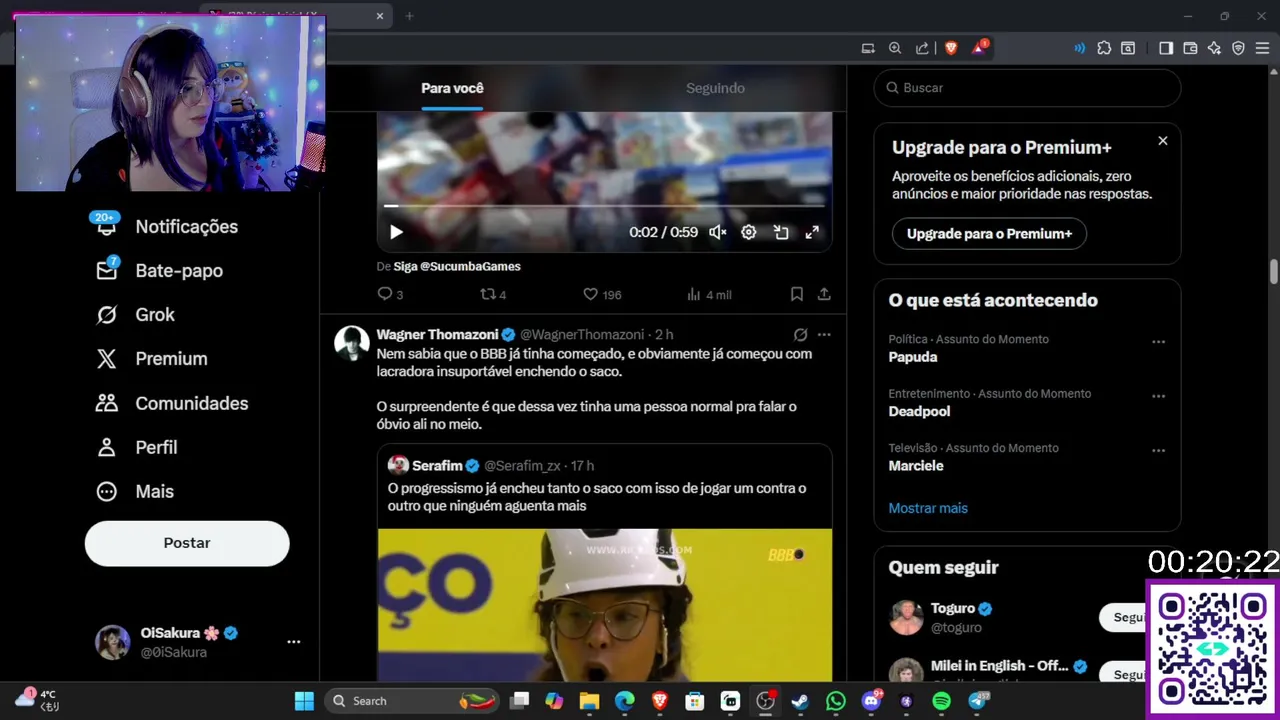This screenshot has height=720, width=1280.
Task: Open Windows Start menu
Action: click(x=304, y=701)
